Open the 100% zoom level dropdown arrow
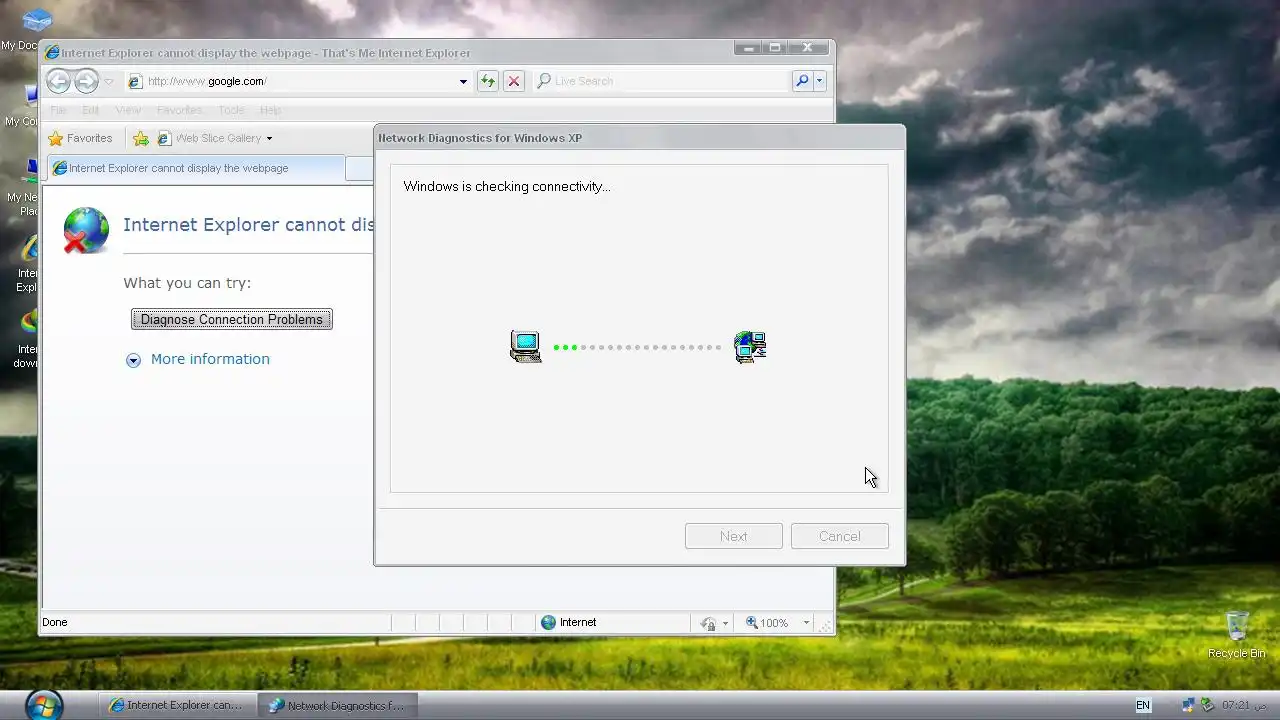Image resolution: width=1280 pixels, height=720 pixels. pos(806,623)
